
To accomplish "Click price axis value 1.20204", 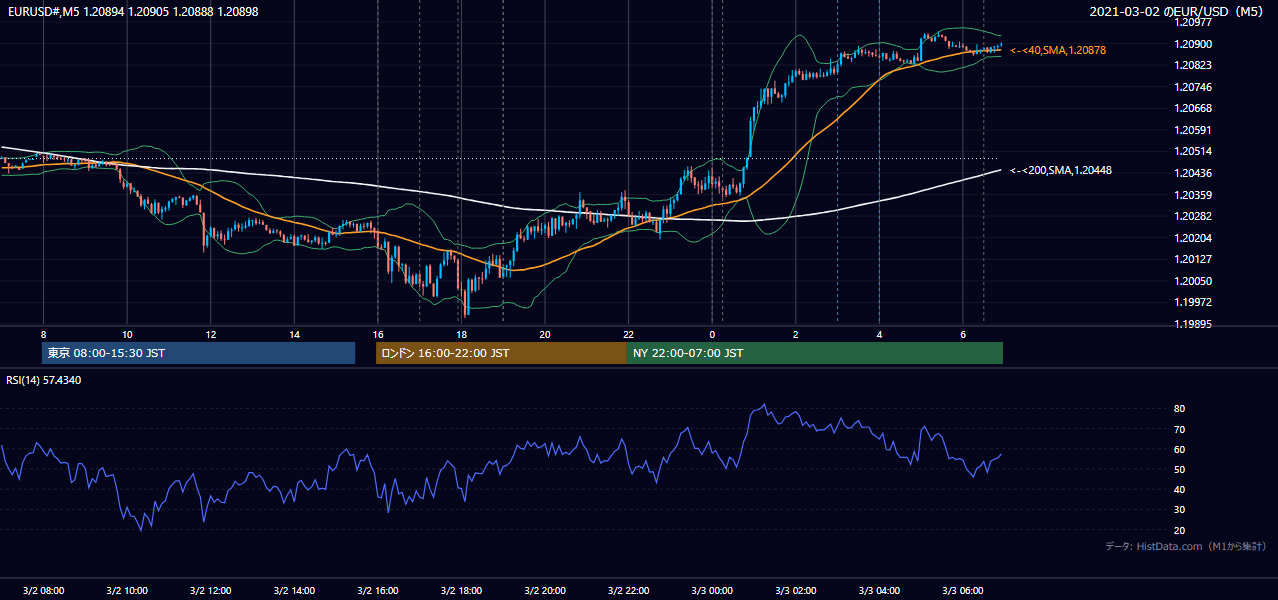I will pyautogui.click(x=1192, y=238).
